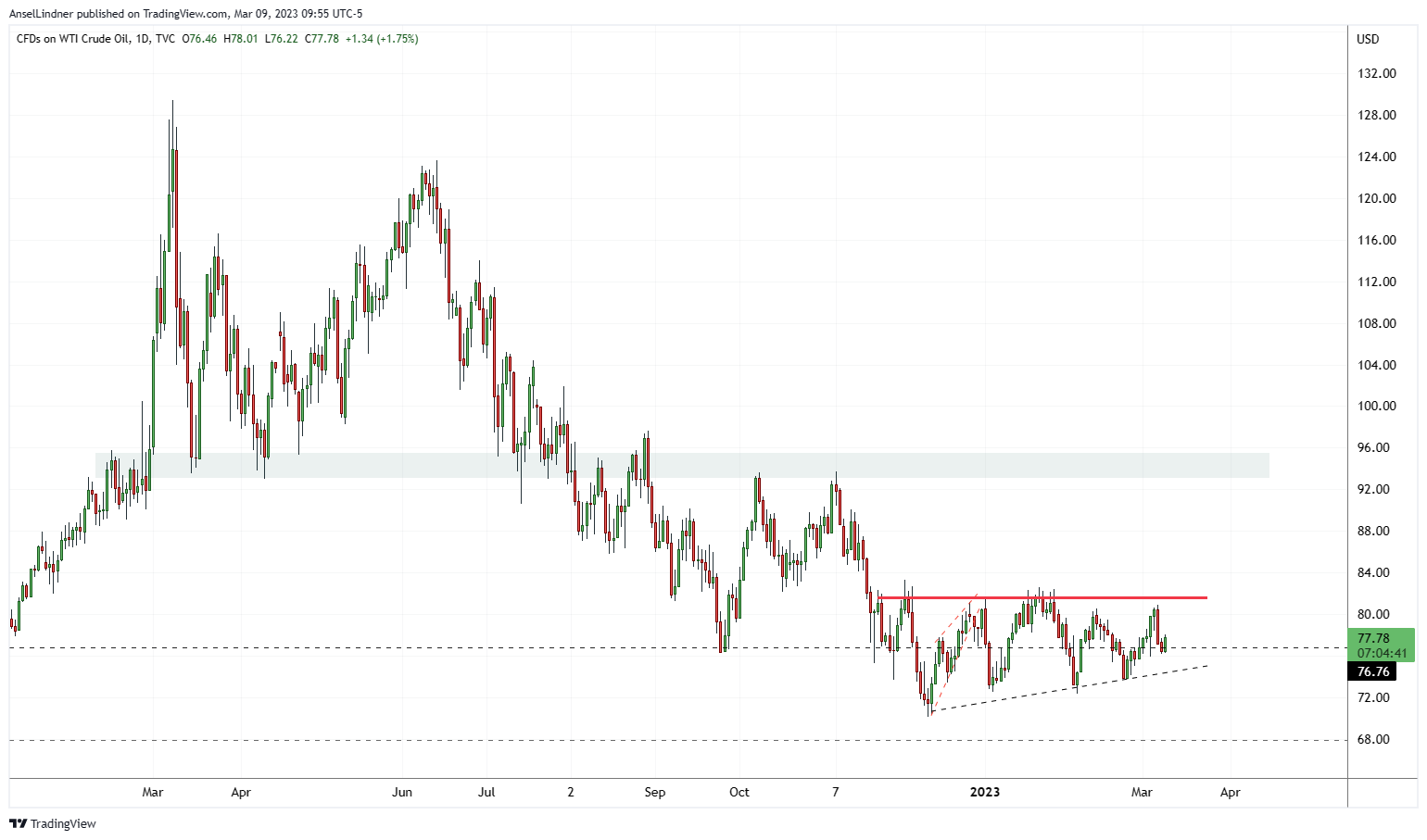Click the 72.00 price axis label

pyautogui.click(x=1373, y=697)
